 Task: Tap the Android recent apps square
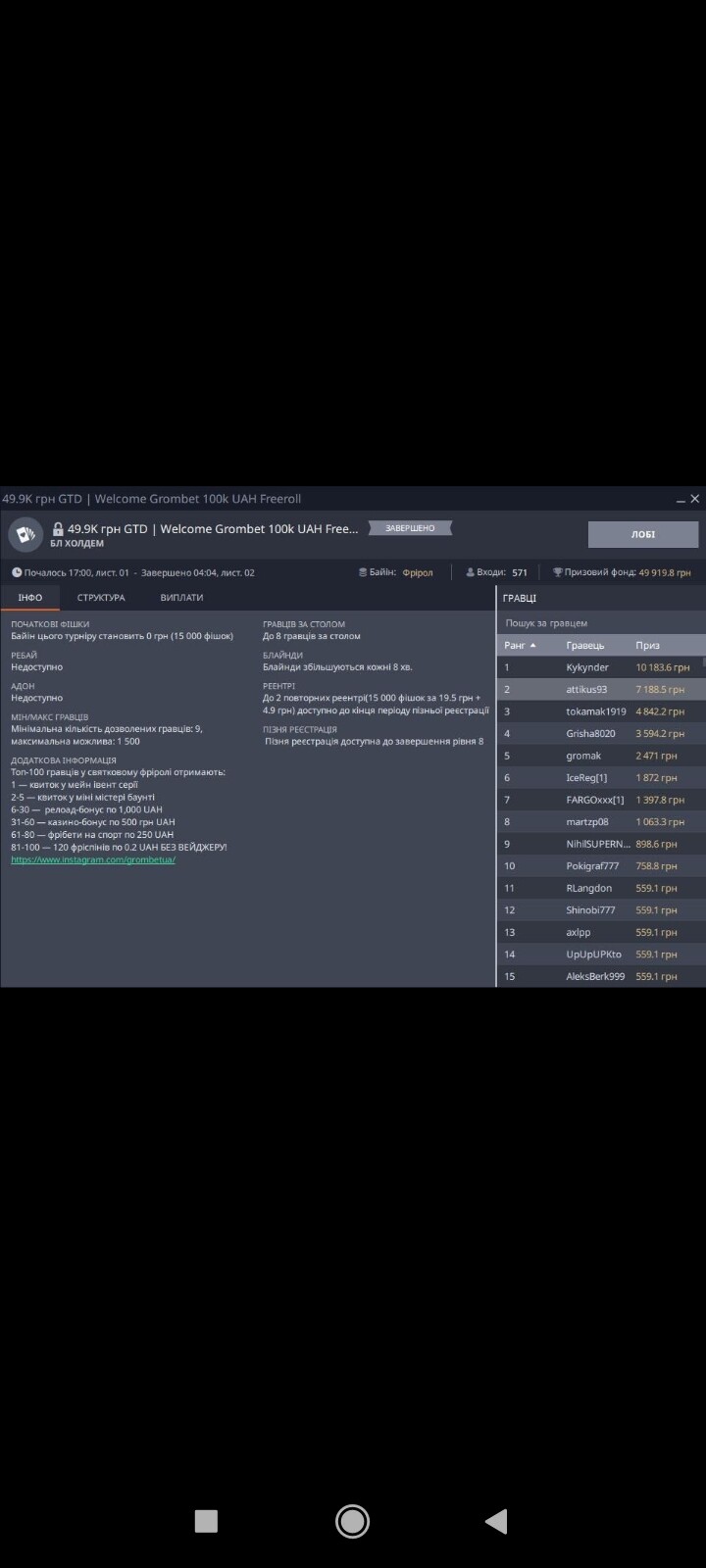206,1521
